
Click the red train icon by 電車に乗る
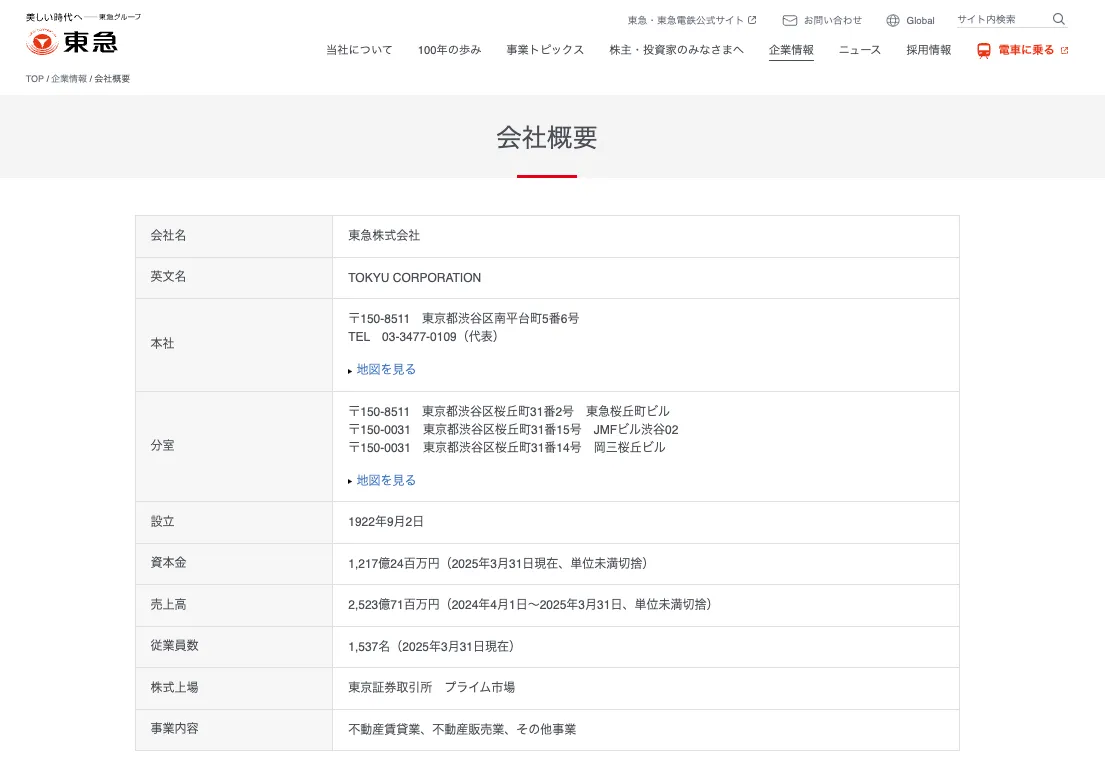[x=983, y=48]
